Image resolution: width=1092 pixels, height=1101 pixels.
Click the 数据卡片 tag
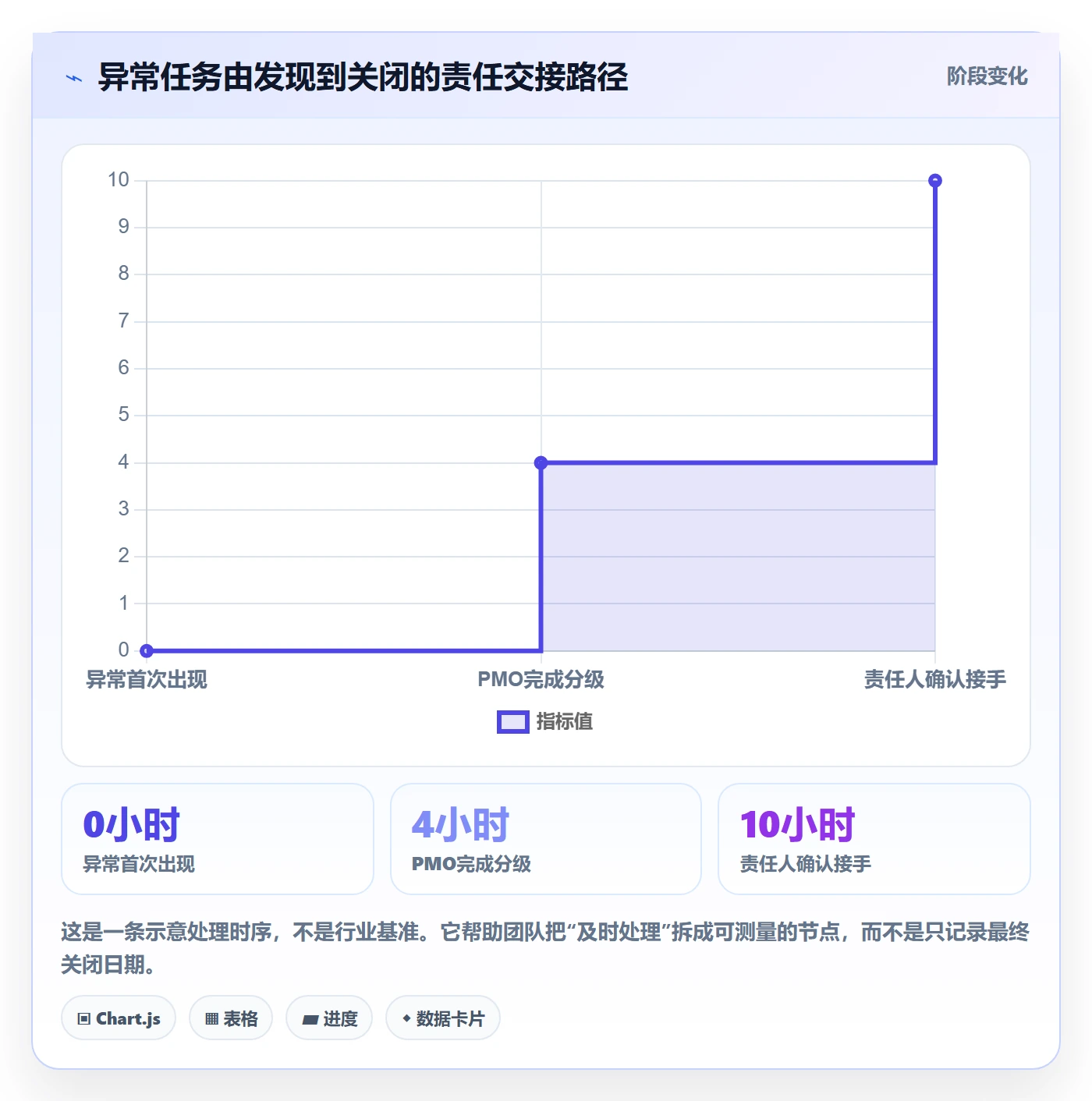[x=443, y=1018]
